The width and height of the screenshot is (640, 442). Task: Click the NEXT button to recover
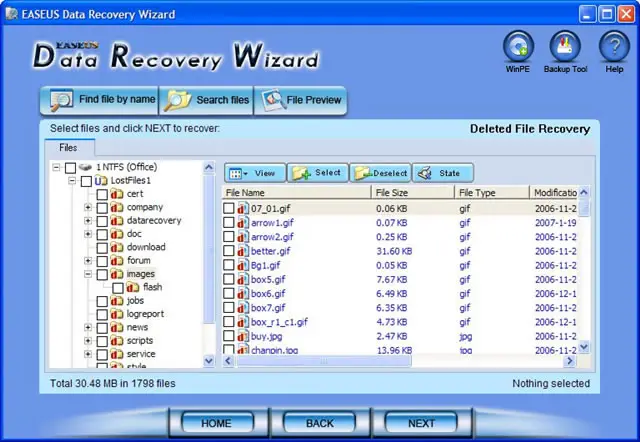tap(422, 423)
